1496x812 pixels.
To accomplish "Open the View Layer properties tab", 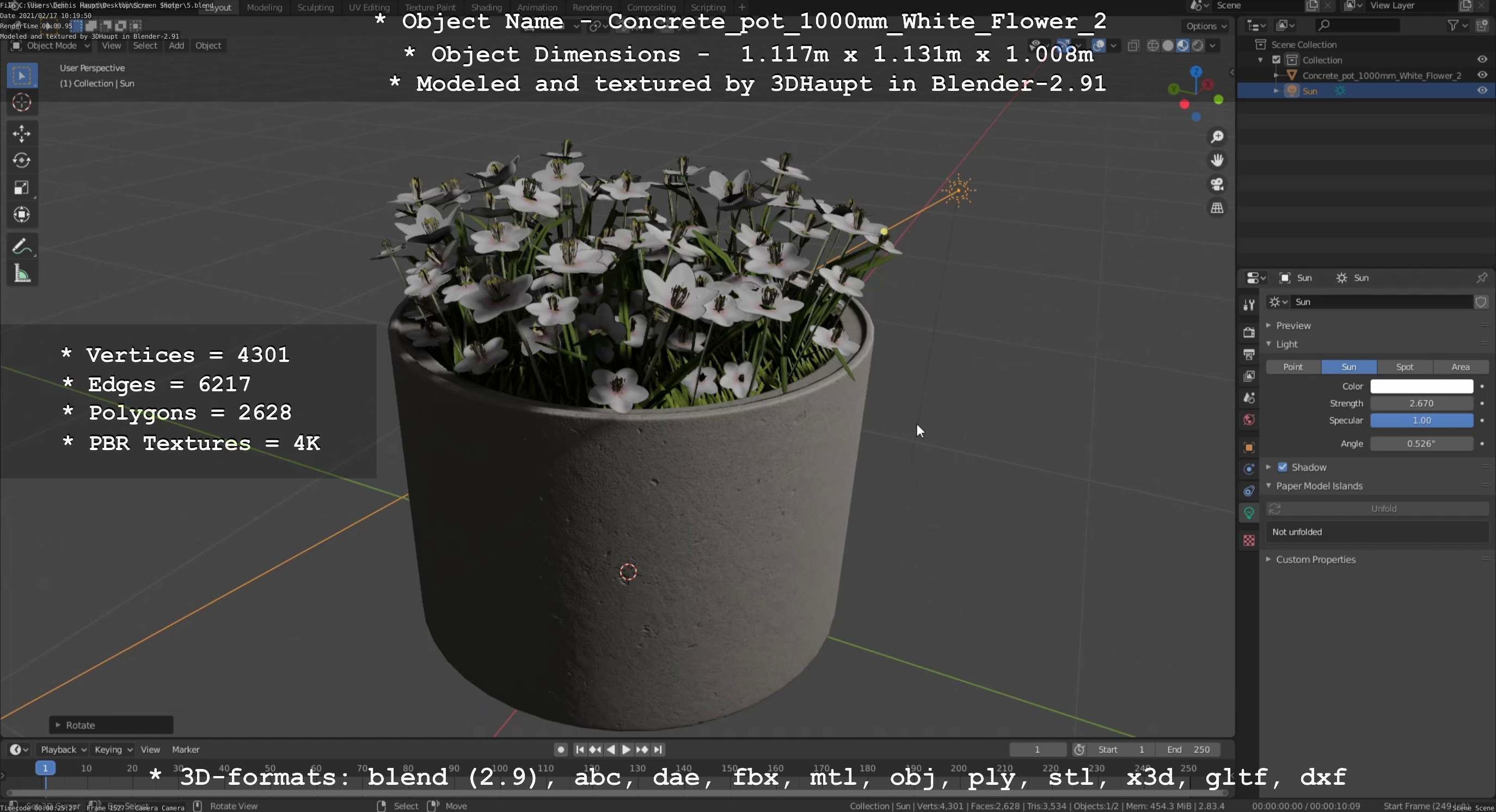I will (1249, 376).
